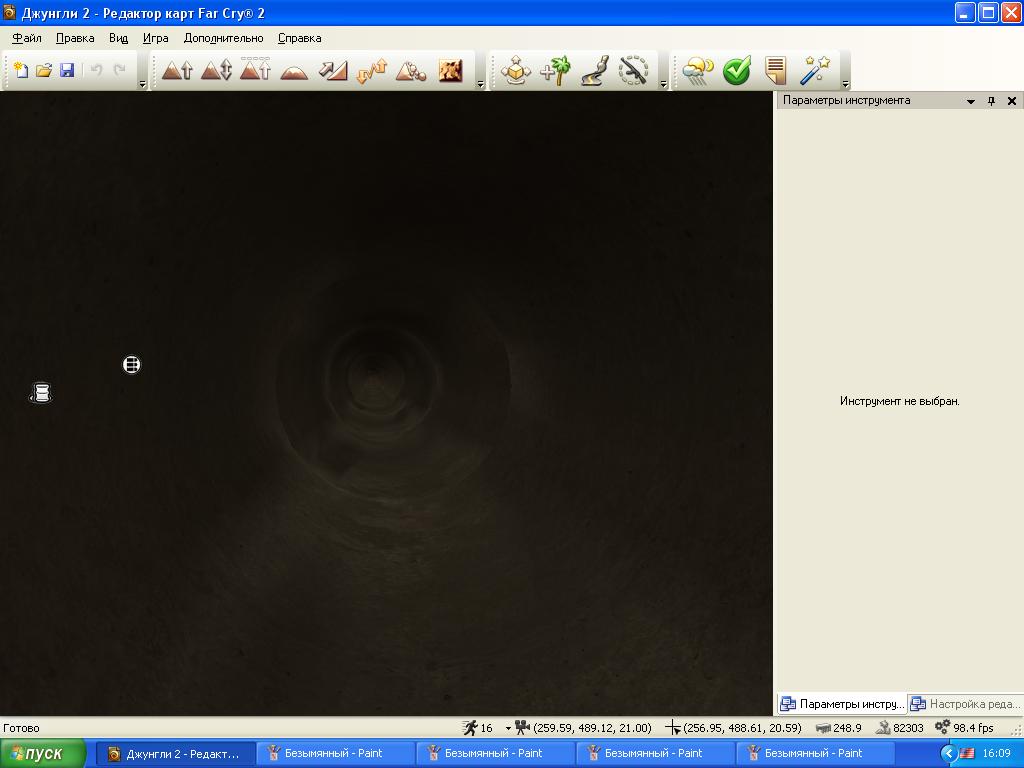The height and width of the screenshot is (768, 1024).
Task: Open the Вид menu
Action: point(118,38)
